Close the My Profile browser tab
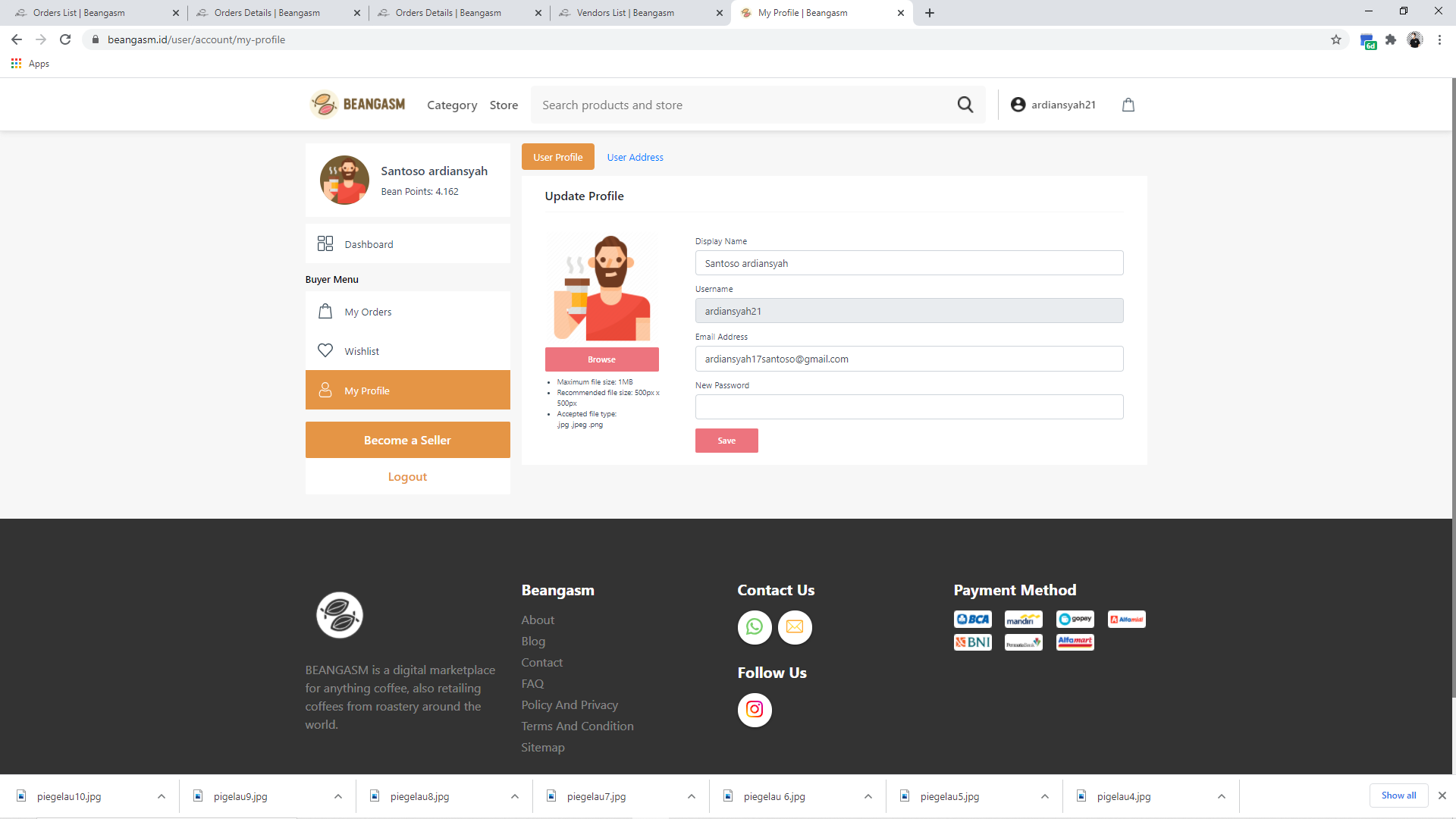The width and height of the screenshot is (1456, 819). click(x=901, y=13)
